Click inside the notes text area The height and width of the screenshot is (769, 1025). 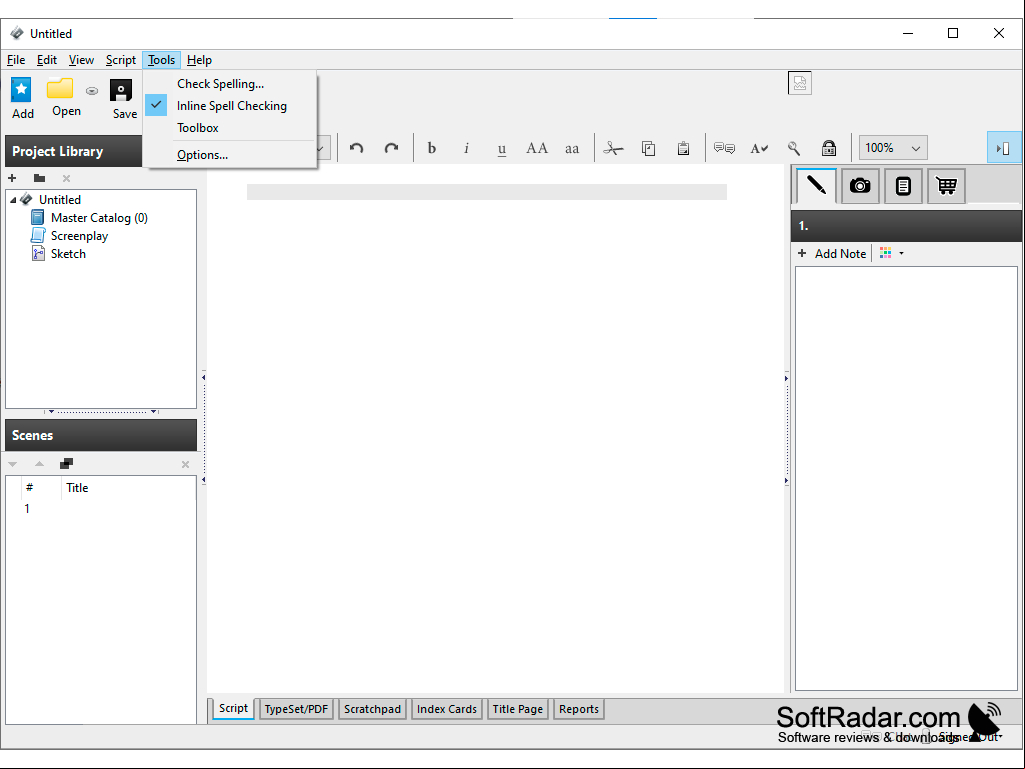[x=906, y=477]
